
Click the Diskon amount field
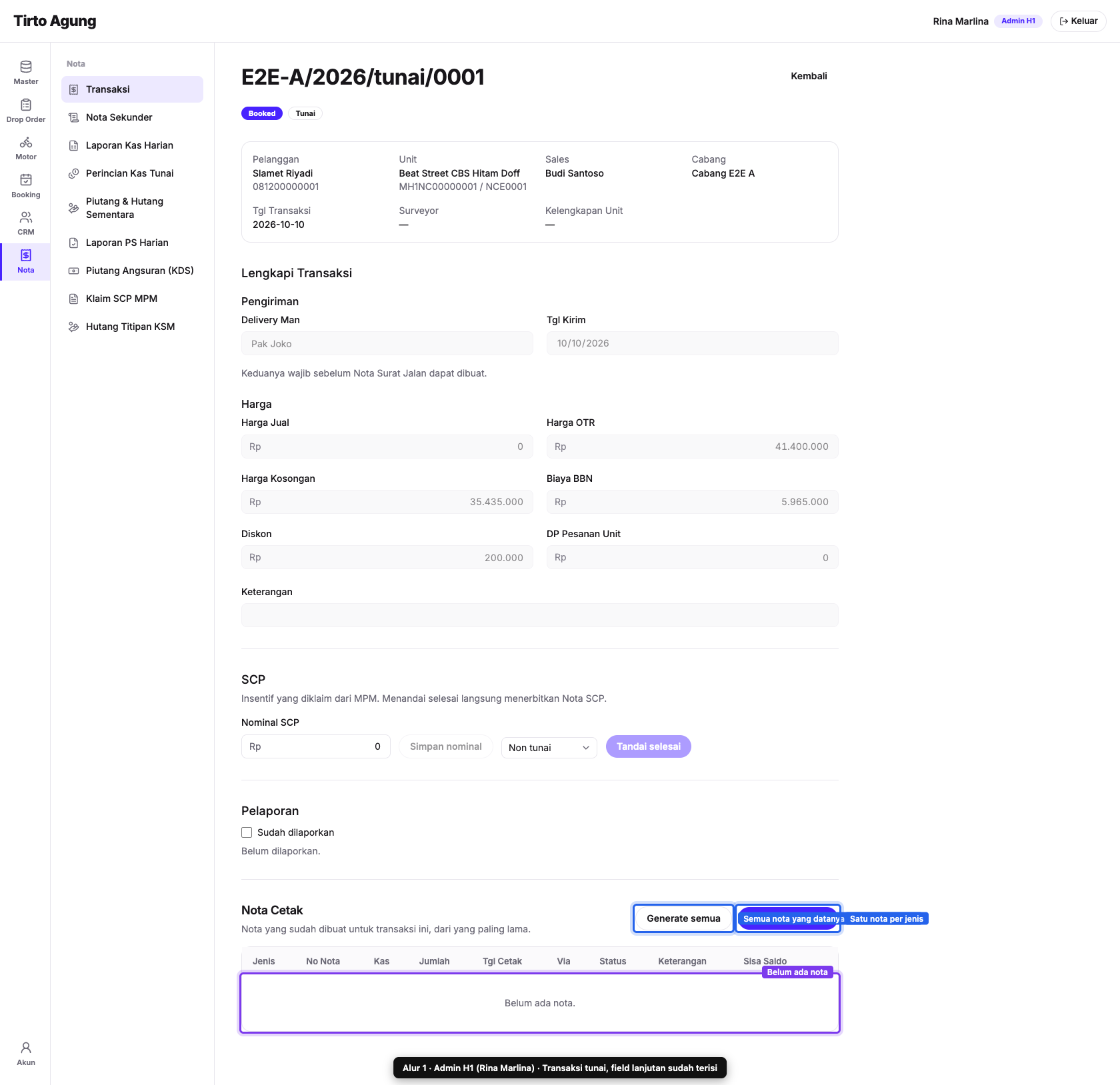[387, 557]
